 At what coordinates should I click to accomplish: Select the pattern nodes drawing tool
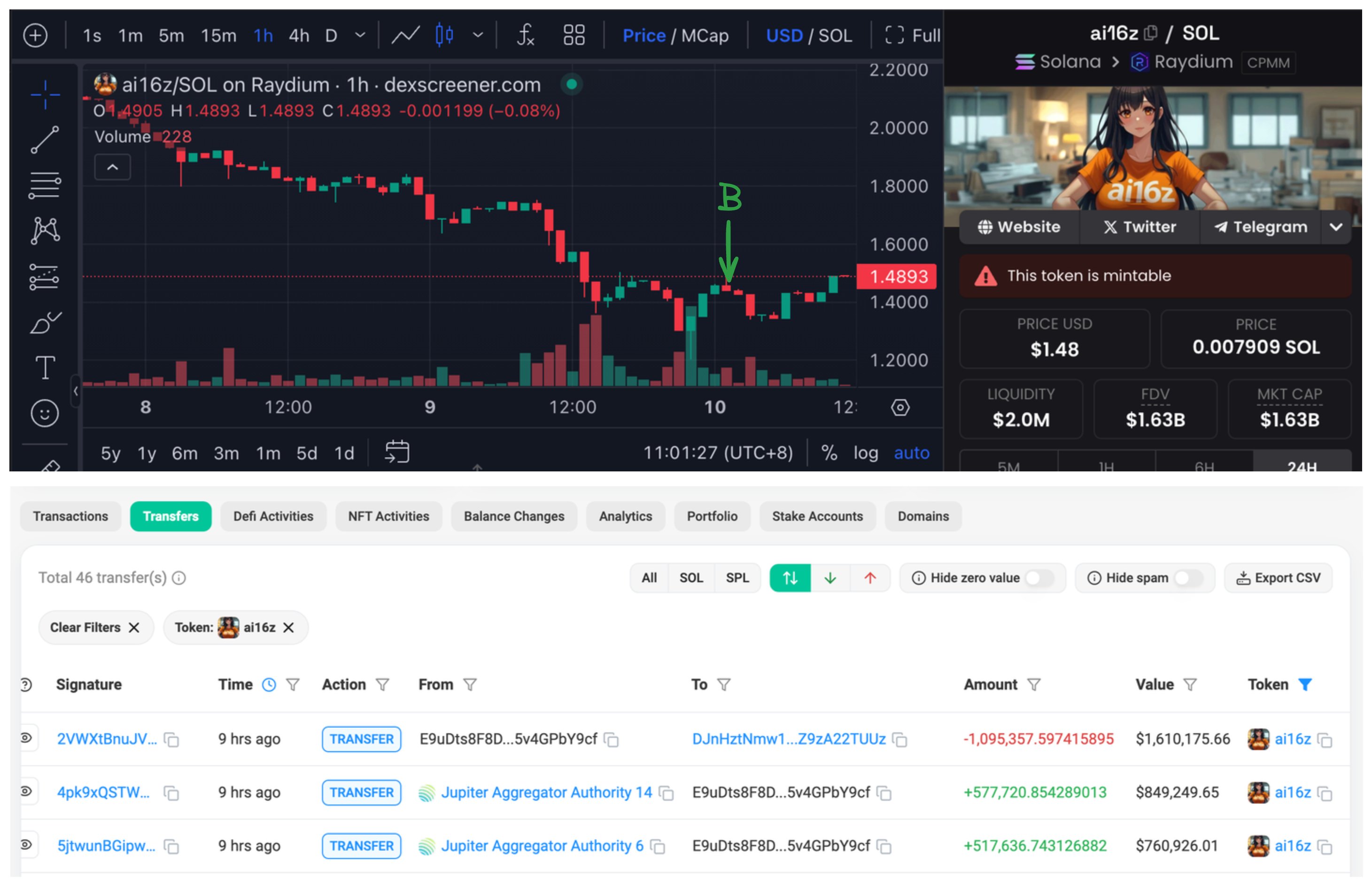[x=45, y=231]
